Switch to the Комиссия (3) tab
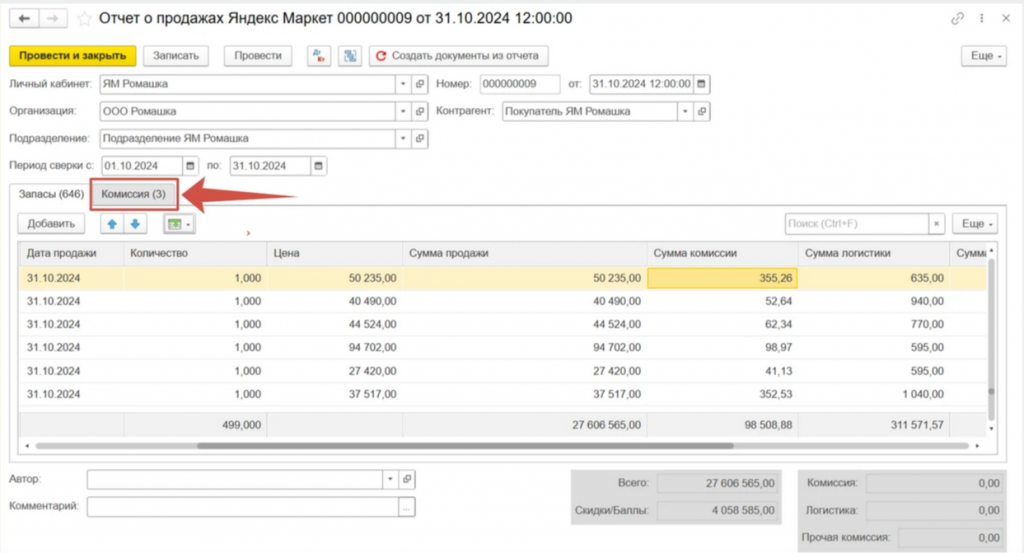1024x553 pixels. point(134,193)
